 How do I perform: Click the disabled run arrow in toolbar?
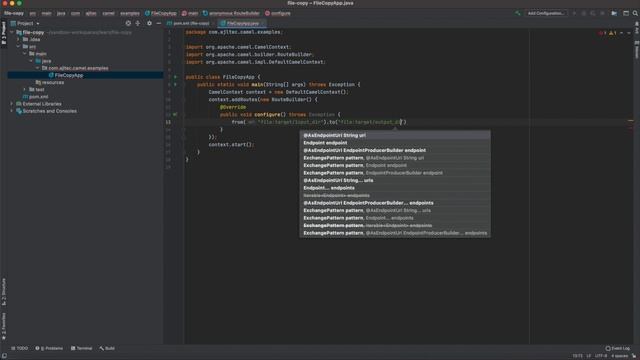tap(574, 13)
